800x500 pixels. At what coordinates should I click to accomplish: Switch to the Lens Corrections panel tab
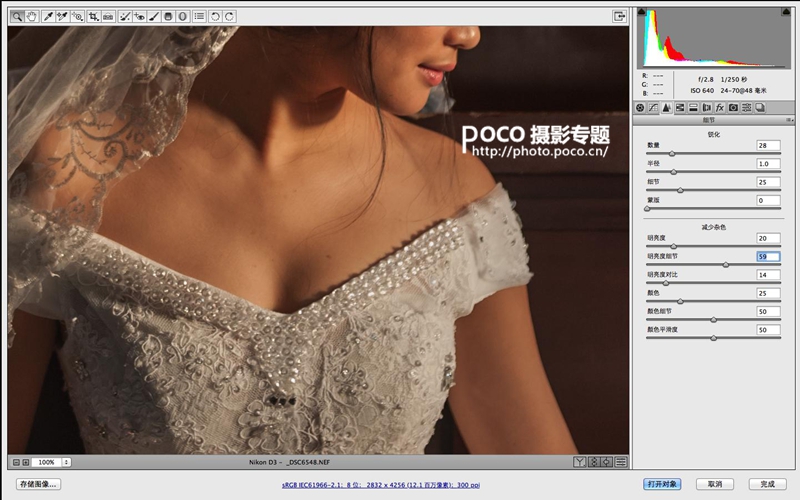pyautogui.click(x=707, y=108)
